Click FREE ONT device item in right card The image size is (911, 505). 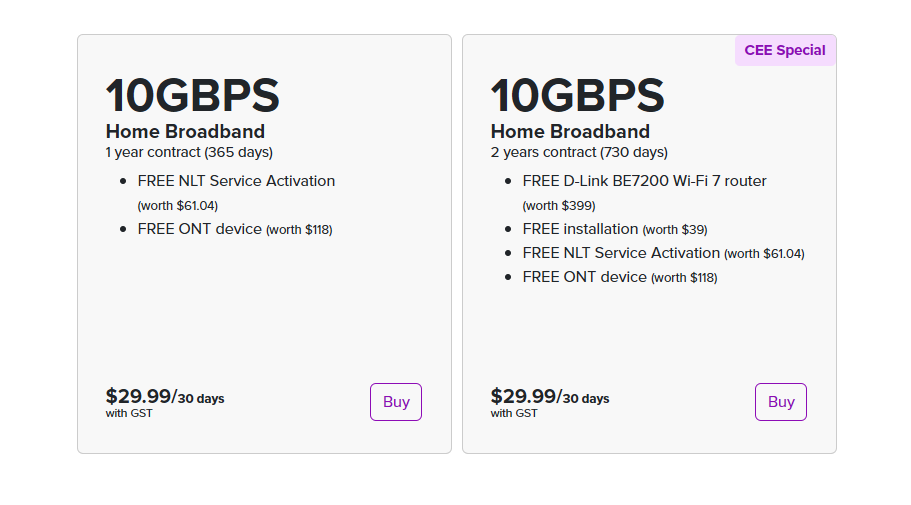point(620,277)
